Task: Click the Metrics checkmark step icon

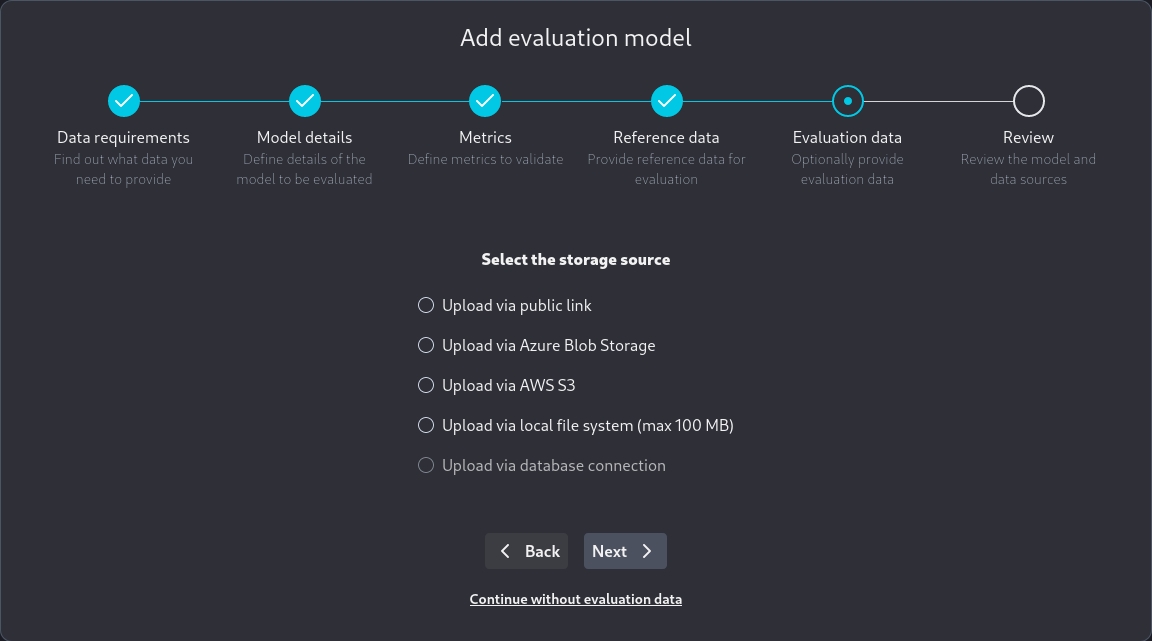Action: [485, 101]
